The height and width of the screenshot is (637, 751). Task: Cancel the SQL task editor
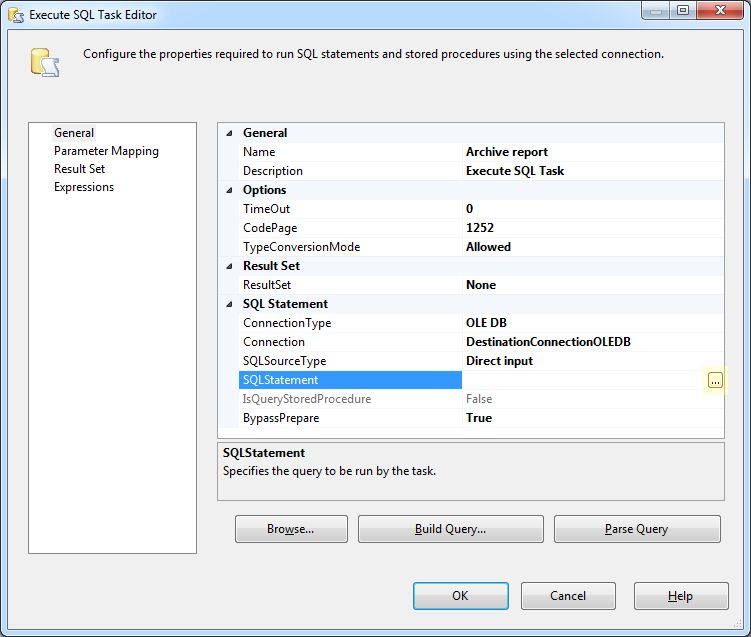[568, 596]
